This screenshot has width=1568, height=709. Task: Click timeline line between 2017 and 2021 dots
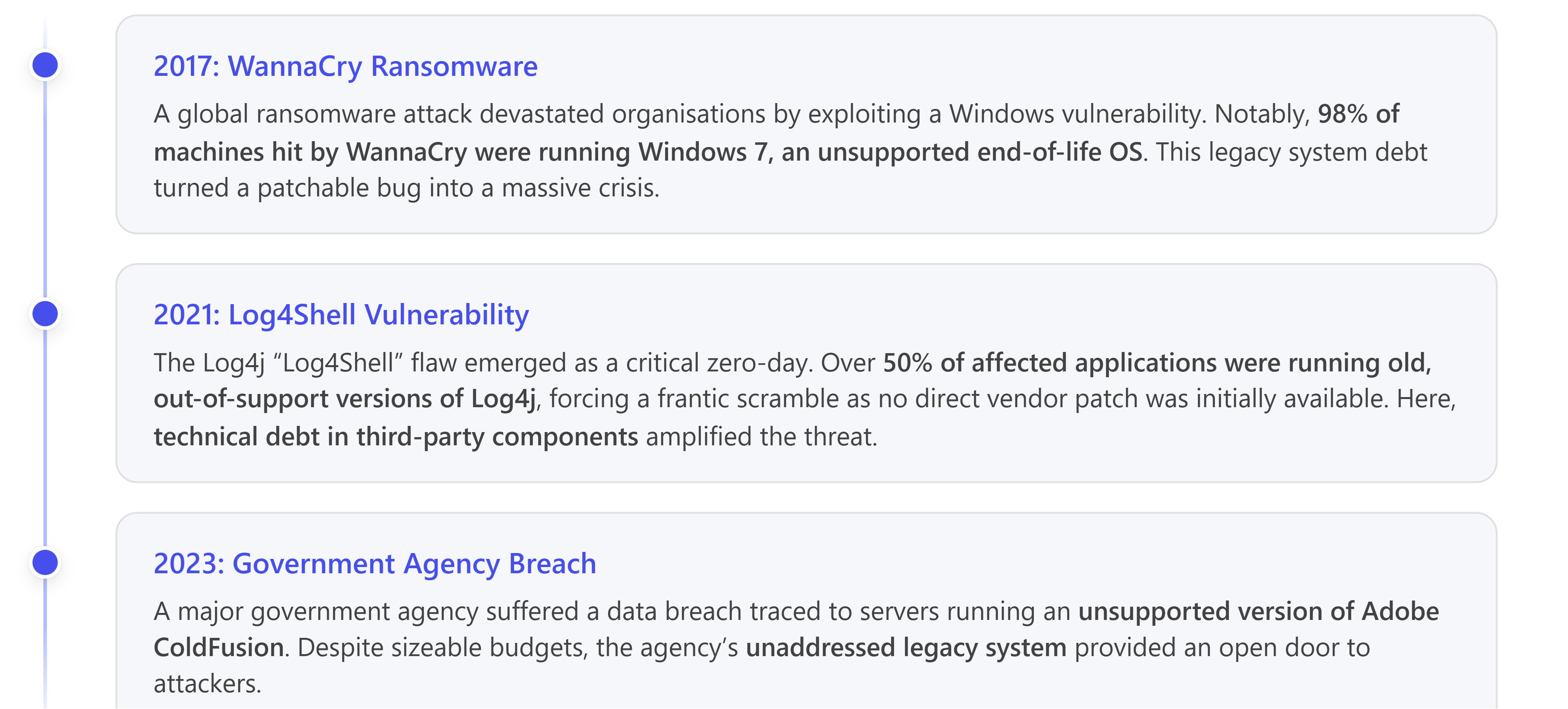45,189
